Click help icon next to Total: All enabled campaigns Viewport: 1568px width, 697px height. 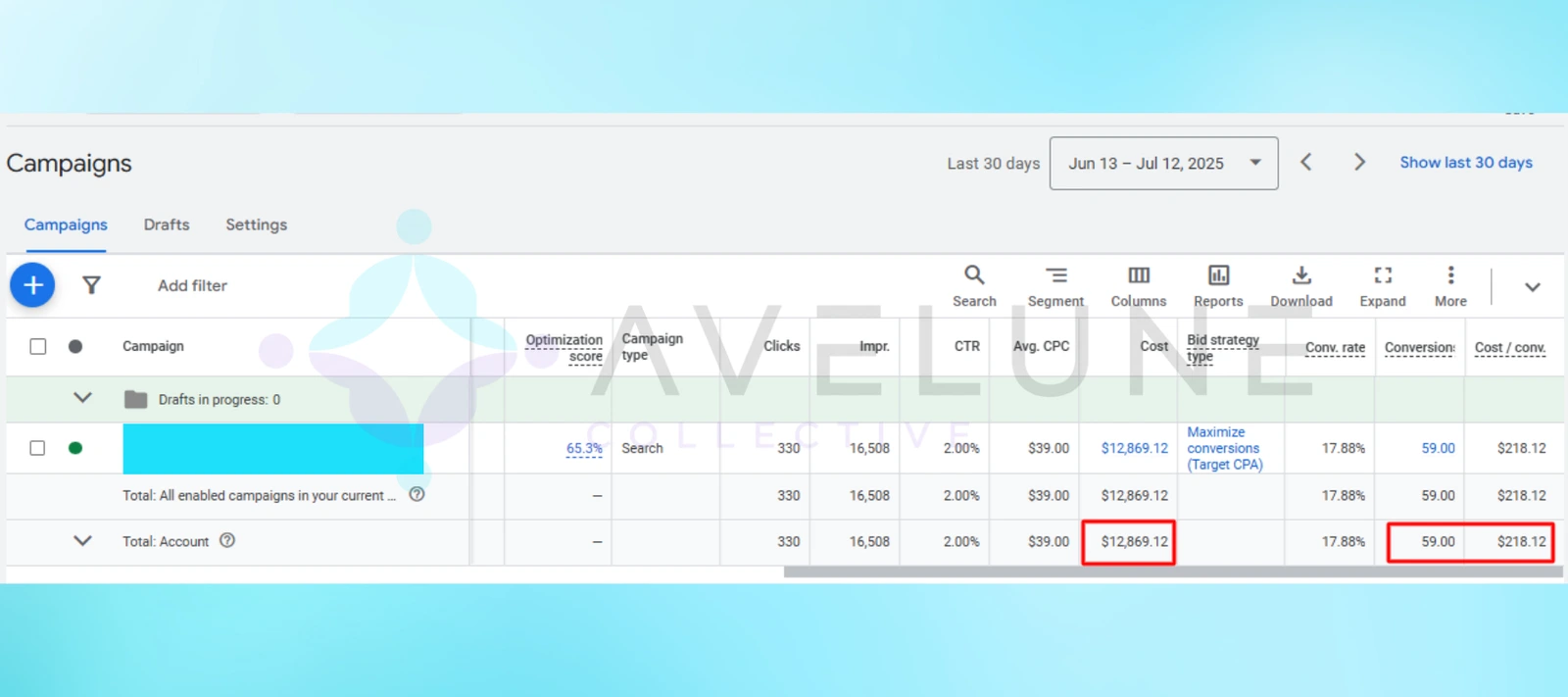tap(416, 494)
